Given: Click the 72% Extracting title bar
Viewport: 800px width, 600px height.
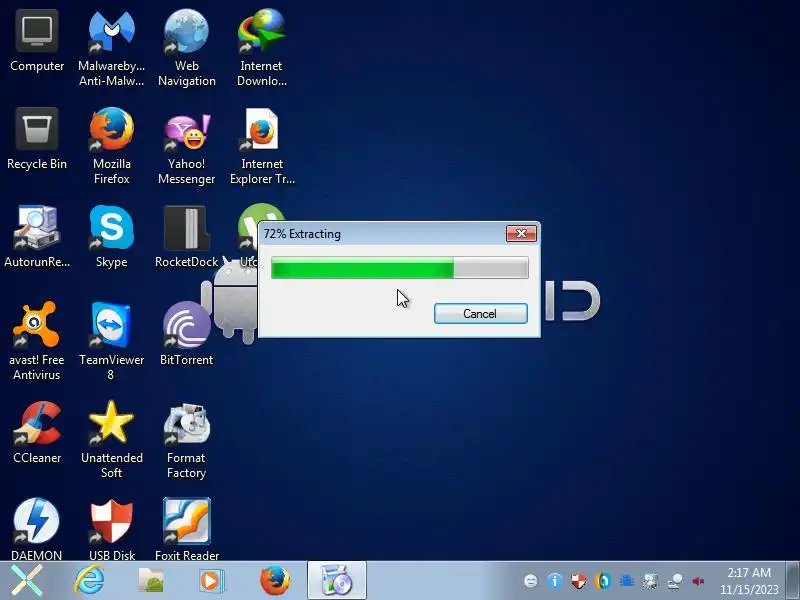Looking at the screenshot, I should 383,234.
